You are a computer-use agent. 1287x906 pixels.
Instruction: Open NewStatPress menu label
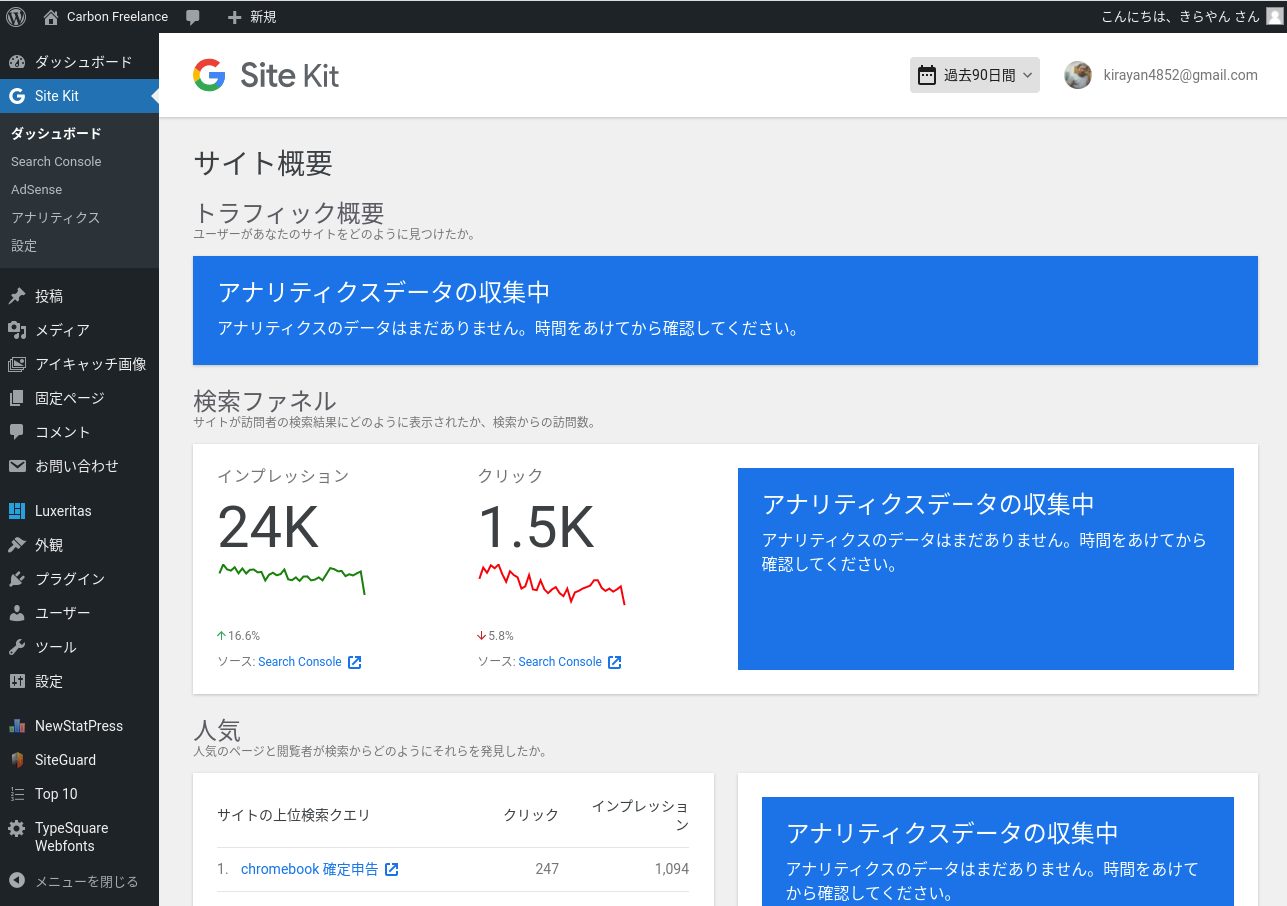tap(79, 726)
